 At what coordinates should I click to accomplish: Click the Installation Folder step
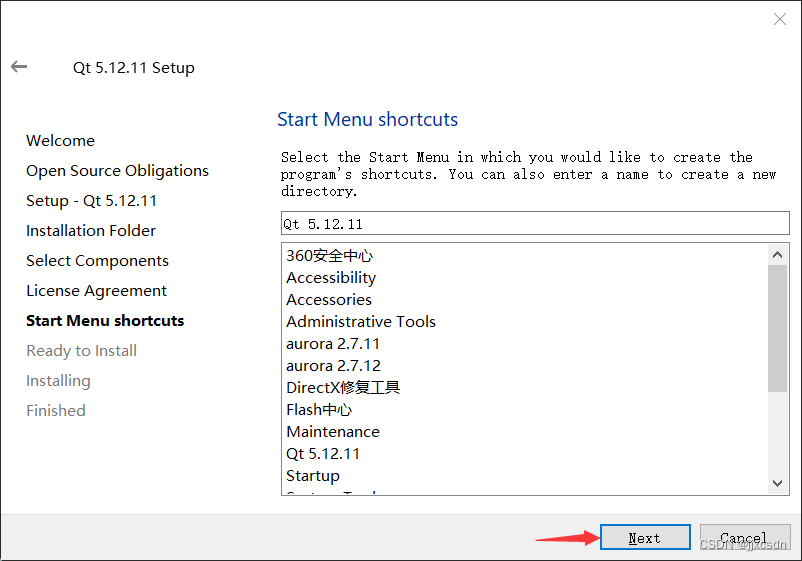point(91,231)
